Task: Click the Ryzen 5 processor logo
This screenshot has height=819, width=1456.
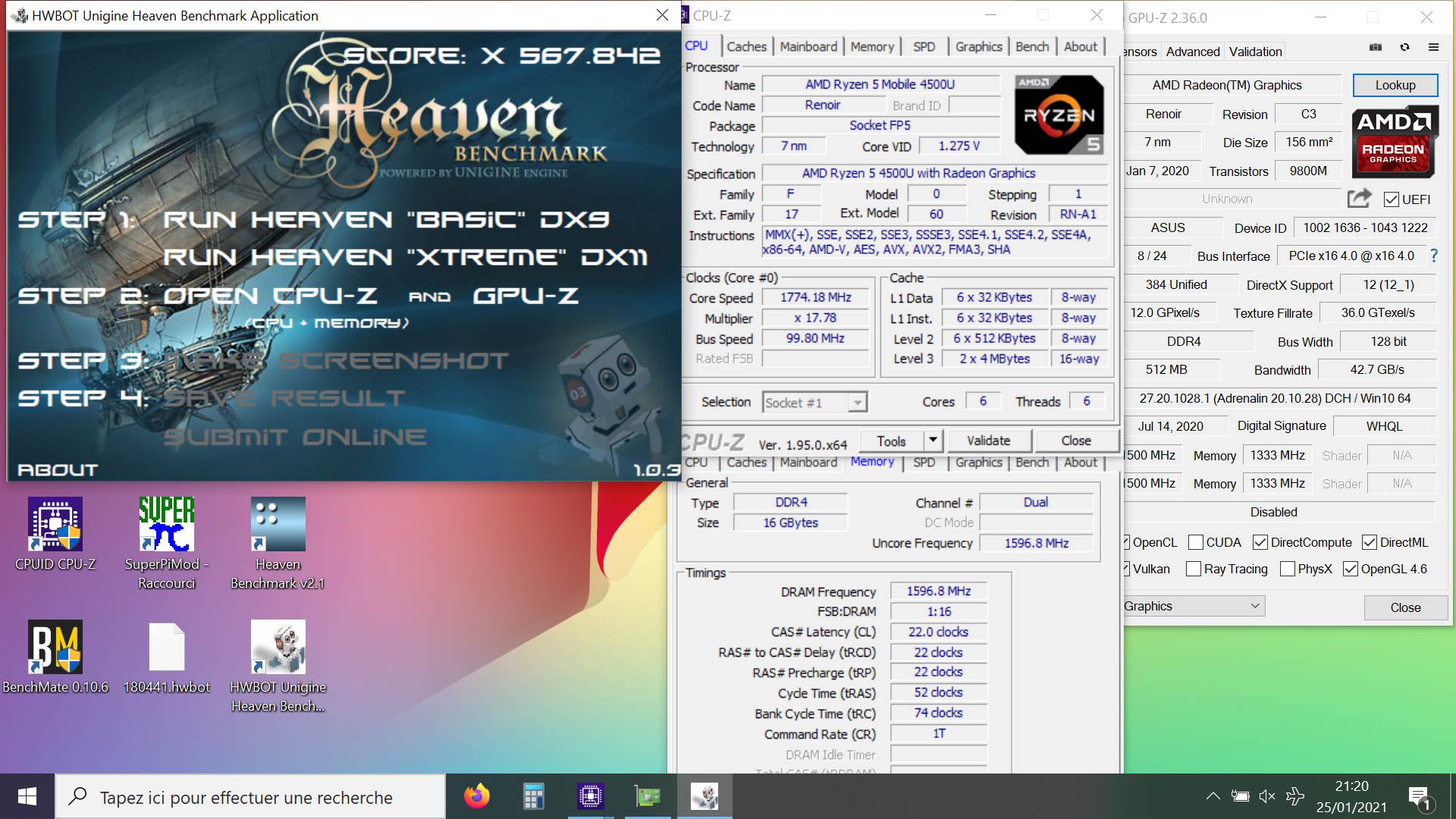Action: [x=1059, y=115]
